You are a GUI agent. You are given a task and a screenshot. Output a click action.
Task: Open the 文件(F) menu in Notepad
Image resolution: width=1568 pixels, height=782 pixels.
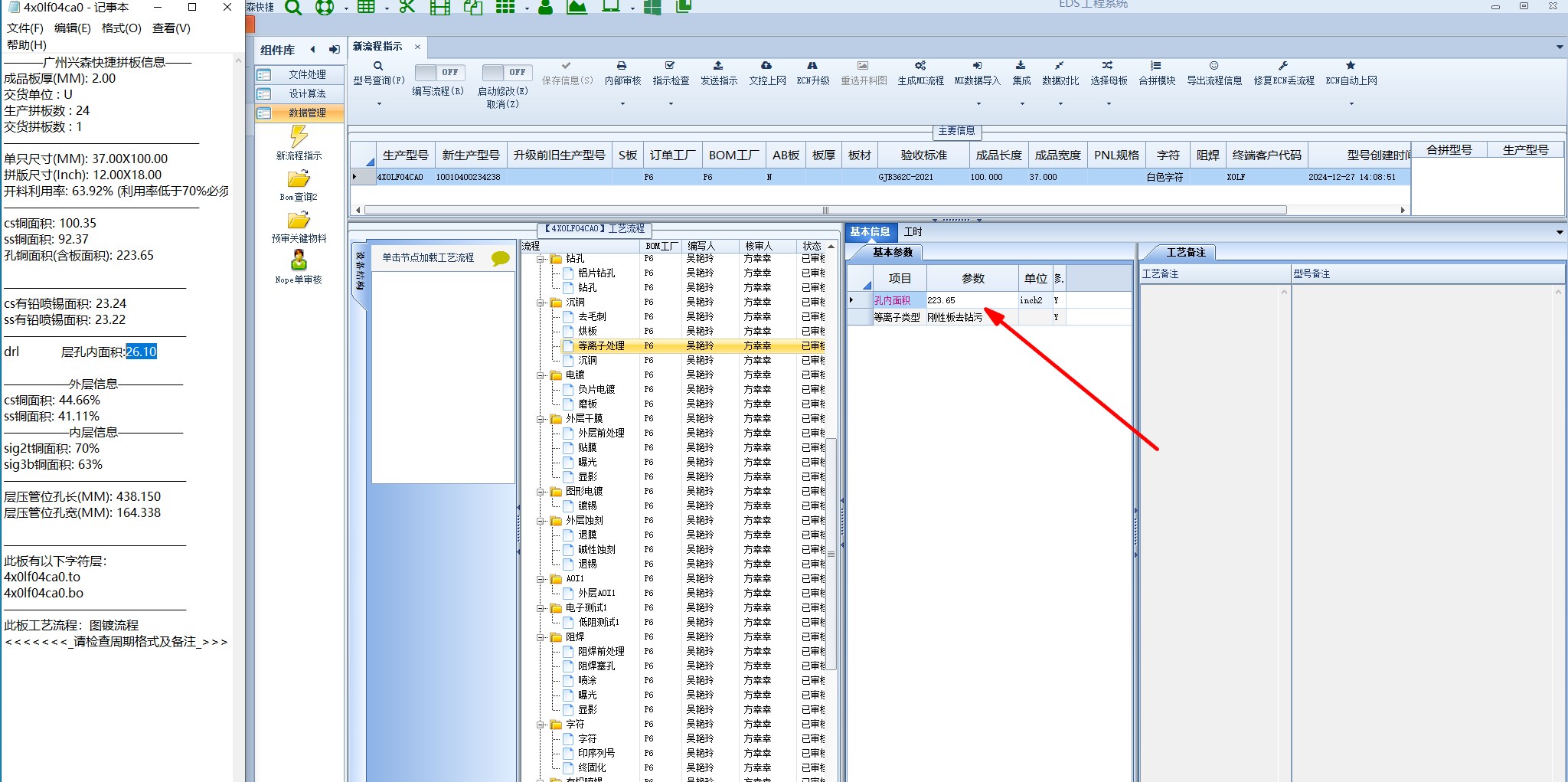click(25, 28)
